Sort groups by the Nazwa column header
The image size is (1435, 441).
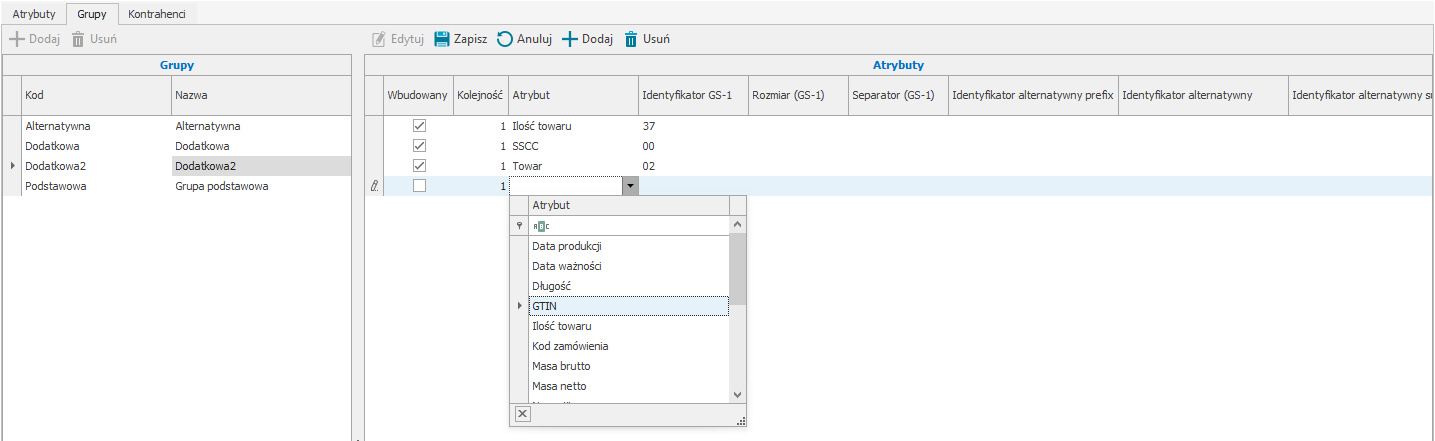(x=261, y=95)
